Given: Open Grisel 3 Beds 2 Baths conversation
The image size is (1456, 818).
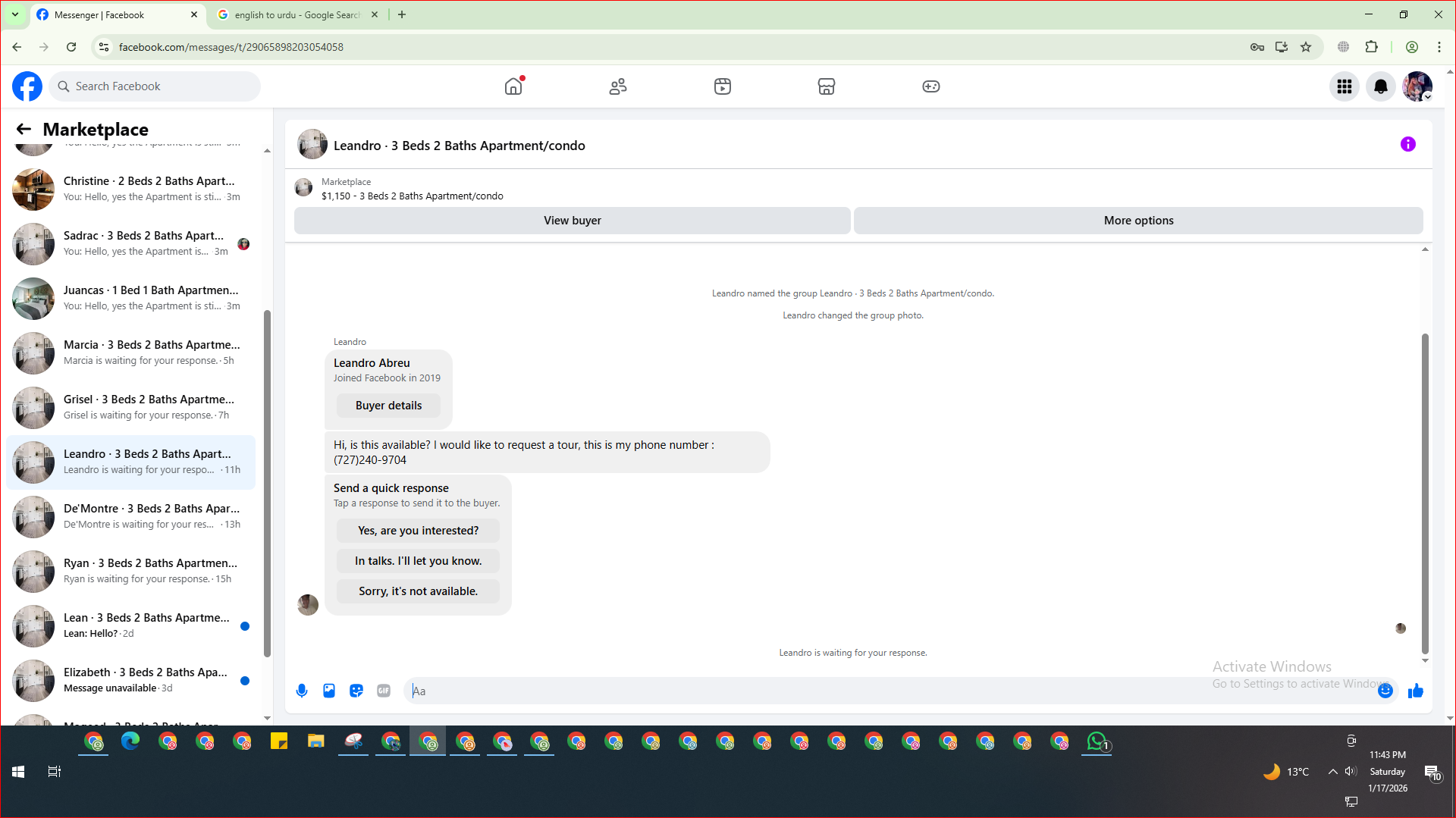Looking at the screenshot, I should tap(130, 408).
